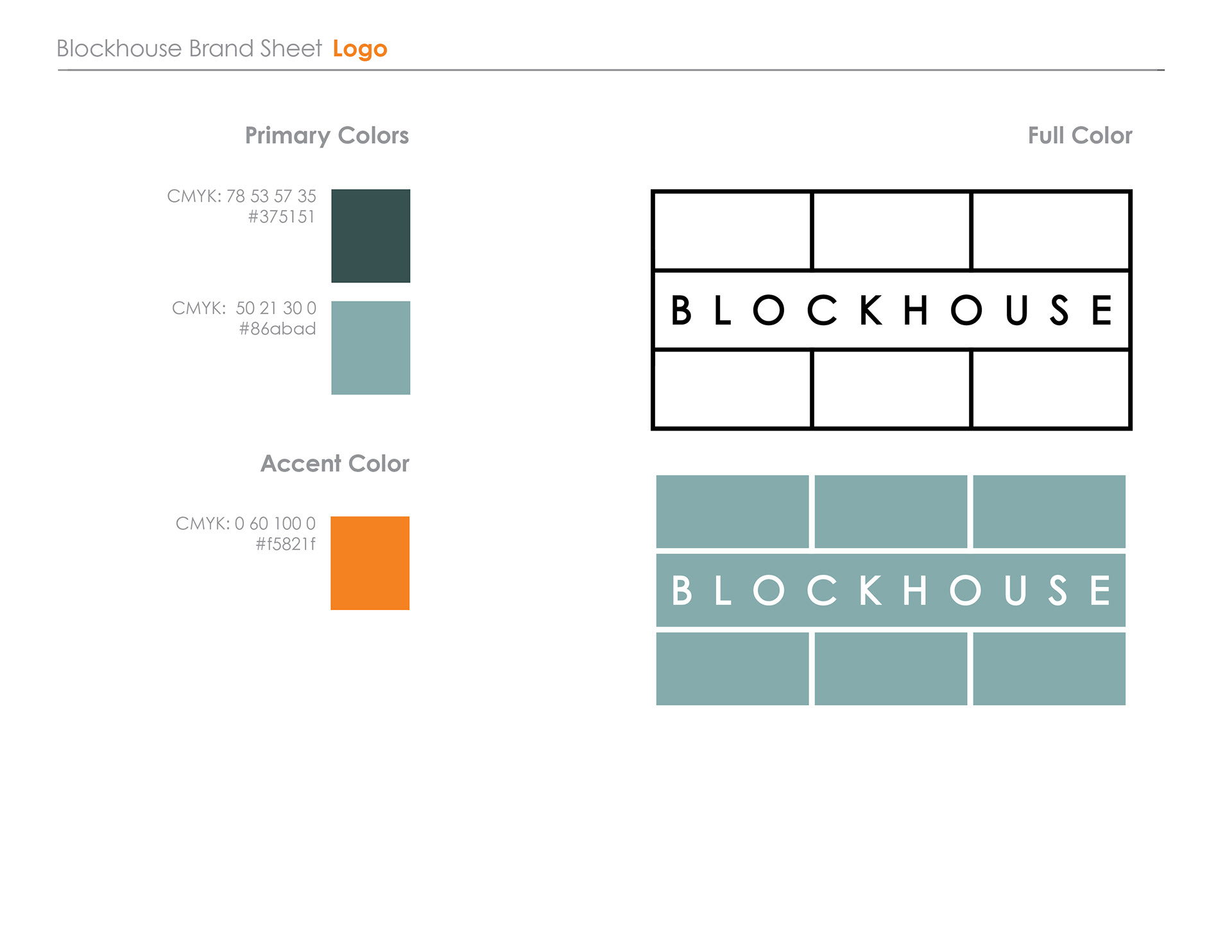Click the "Accent Color" heading
The height and width of the screenshot is (952, 1232).
tap(334, 463)
